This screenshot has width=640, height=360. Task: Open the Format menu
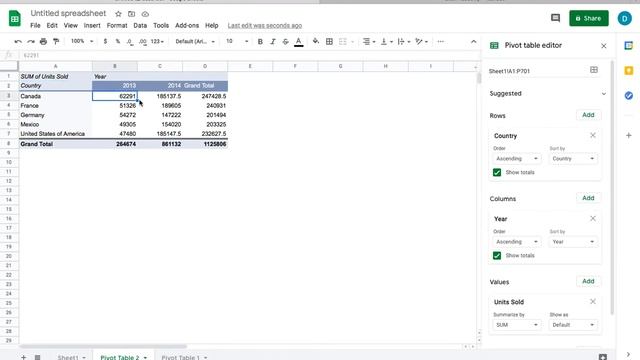coord(117,25)
